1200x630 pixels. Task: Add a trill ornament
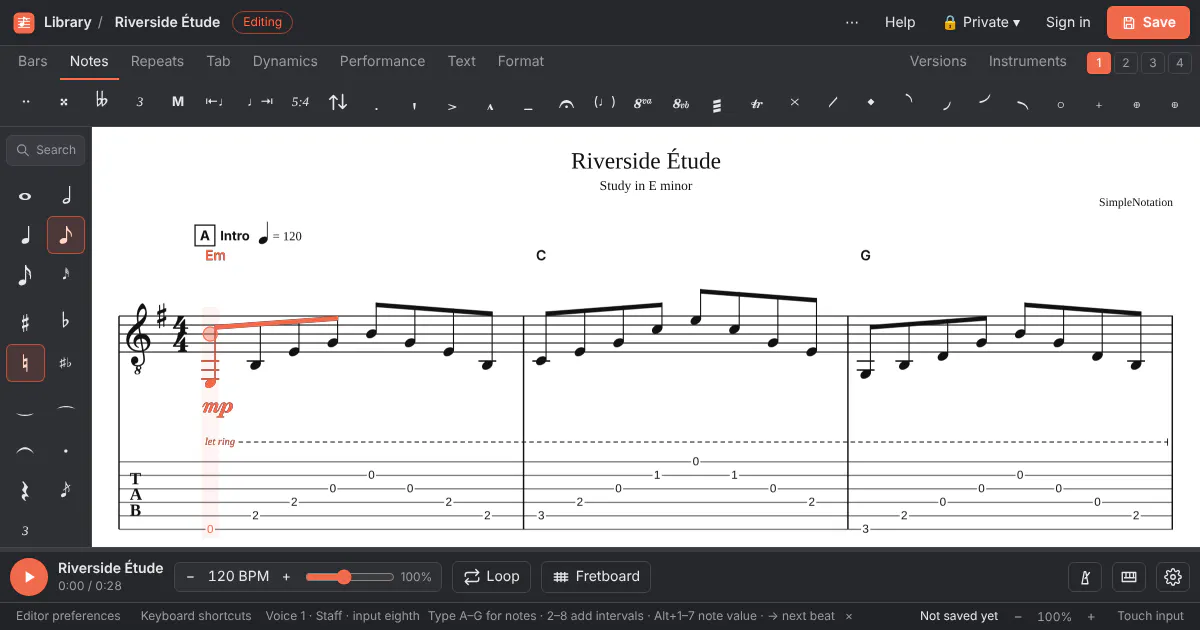757,102
